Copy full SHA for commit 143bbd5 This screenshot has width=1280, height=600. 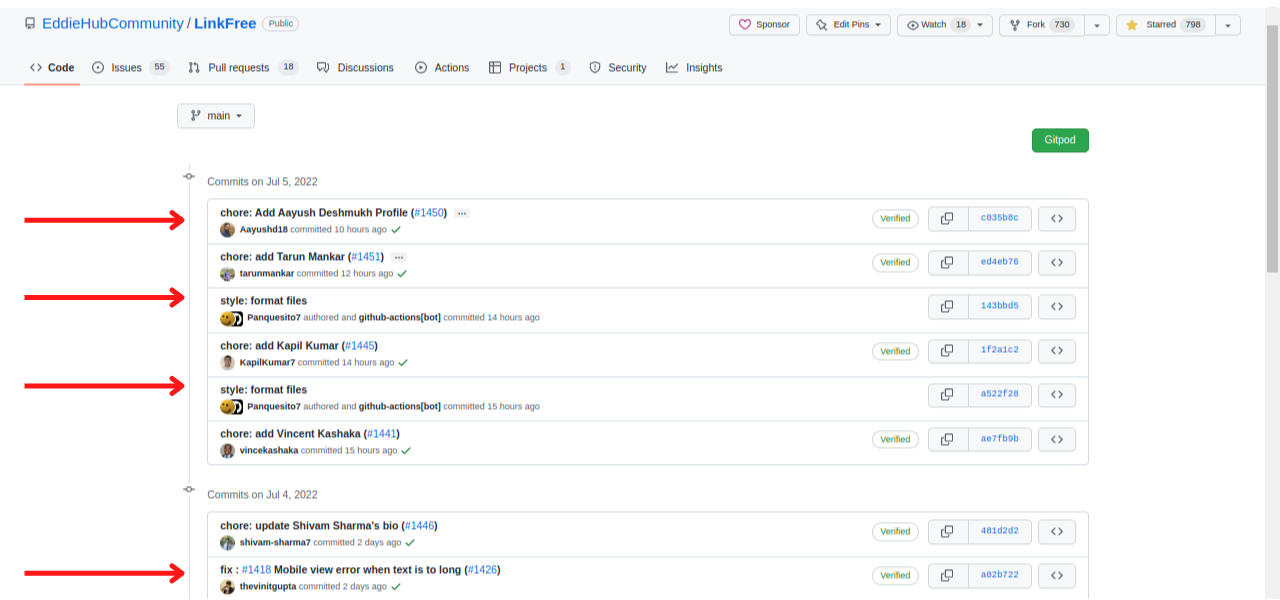pyautogui.click(x=947, y=306)
